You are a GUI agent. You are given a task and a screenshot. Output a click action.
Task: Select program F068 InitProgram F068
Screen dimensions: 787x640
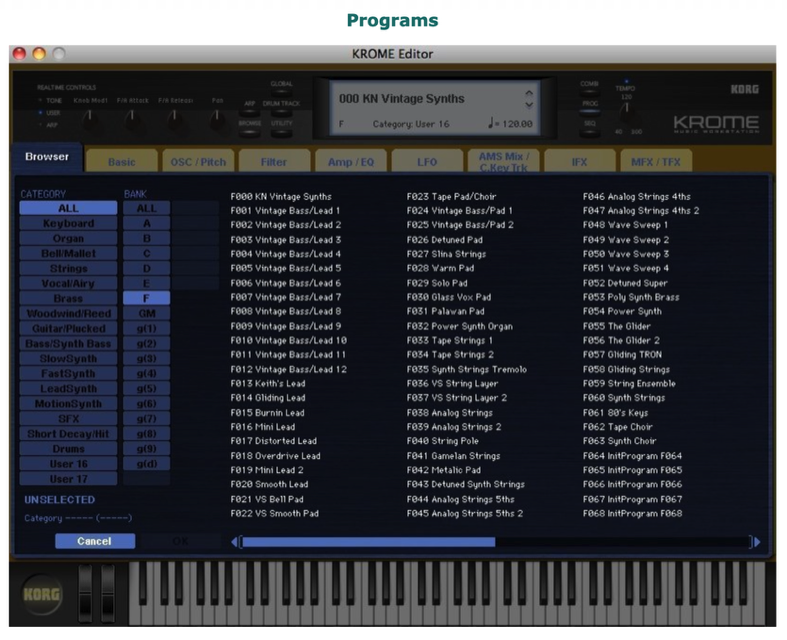632,514
